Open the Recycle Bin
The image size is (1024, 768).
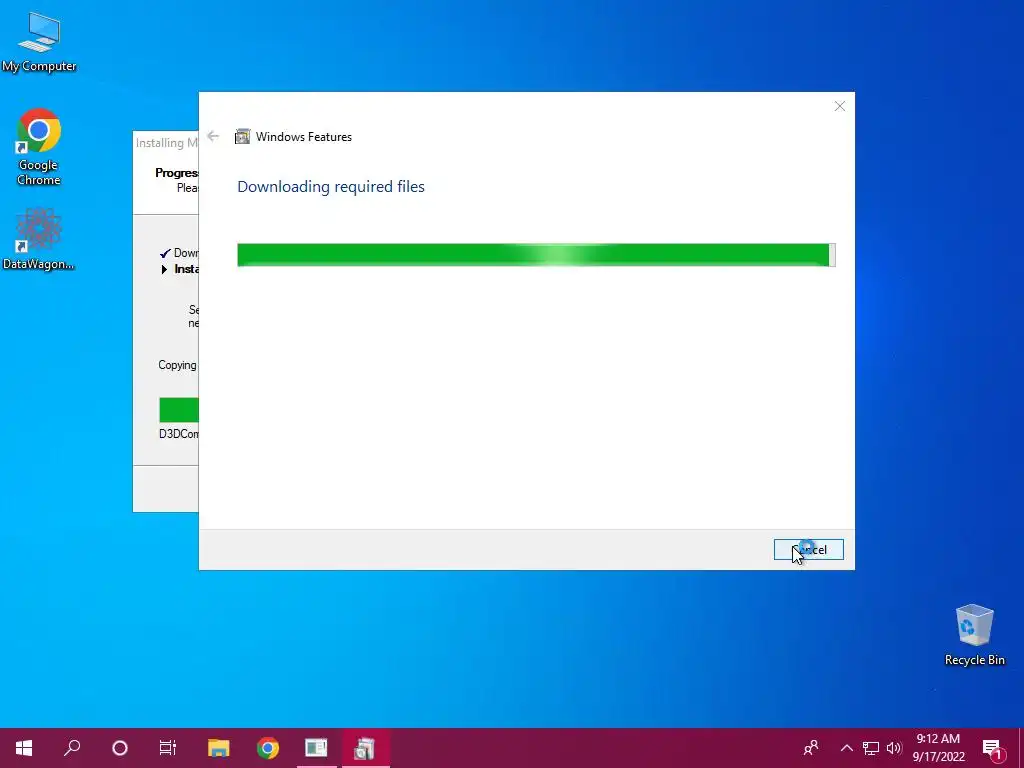(974, 635)
